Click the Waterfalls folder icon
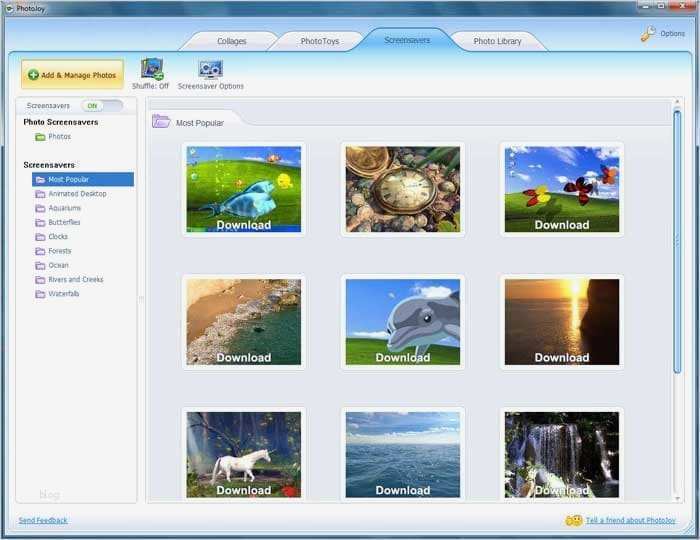This screenshot has width=700, height=540. 40,294
